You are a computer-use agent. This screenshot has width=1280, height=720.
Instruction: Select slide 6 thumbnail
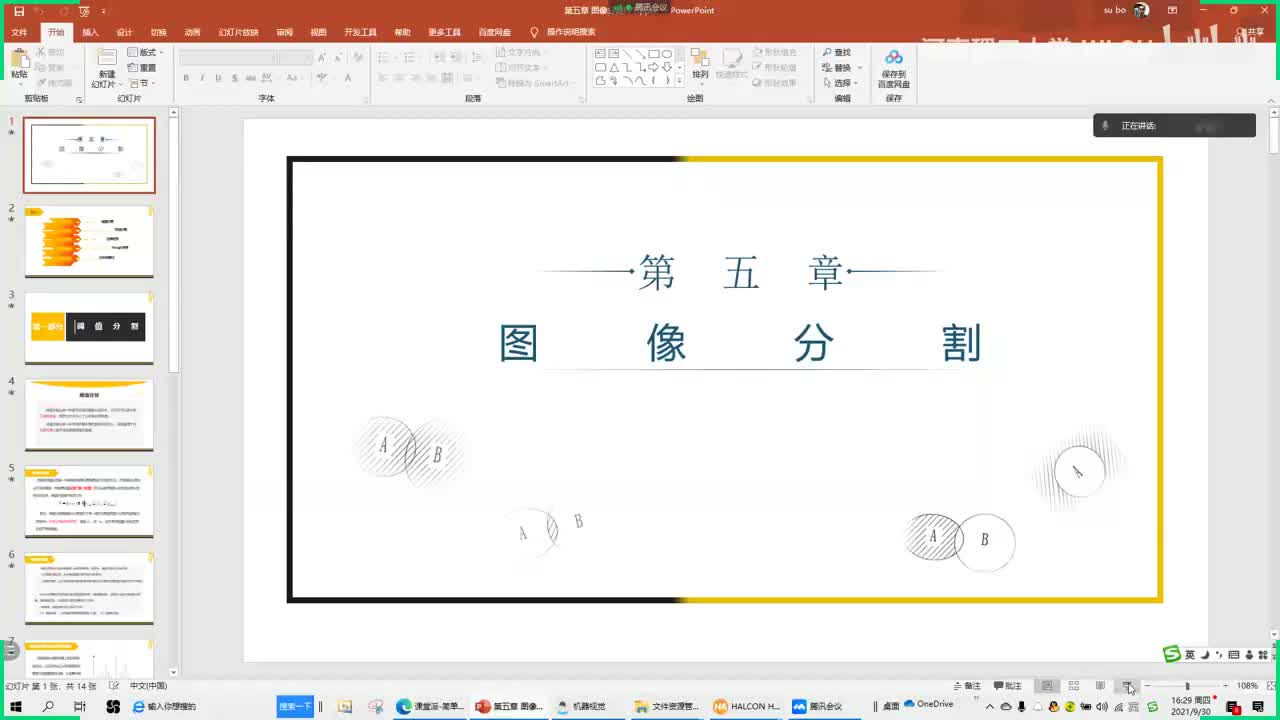click(x=89, y=587)
